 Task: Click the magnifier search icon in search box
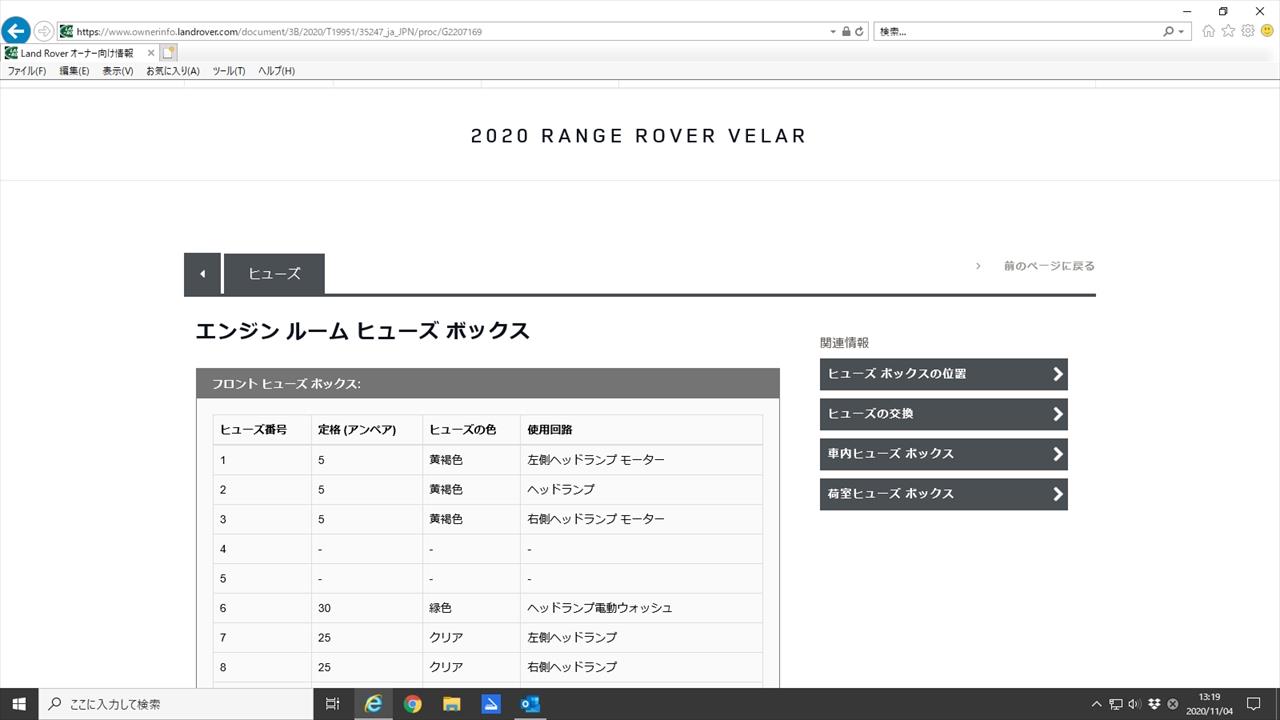coord(1169,32)
